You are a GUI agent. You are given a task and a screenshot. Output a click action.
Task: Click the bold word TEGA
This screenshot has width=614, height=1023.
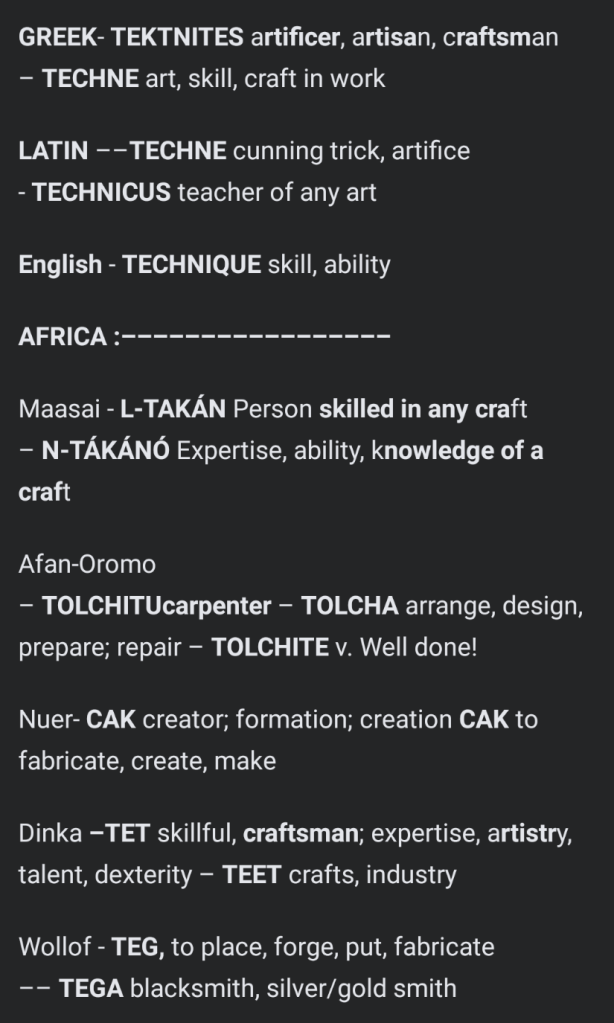tap(91, 989)
